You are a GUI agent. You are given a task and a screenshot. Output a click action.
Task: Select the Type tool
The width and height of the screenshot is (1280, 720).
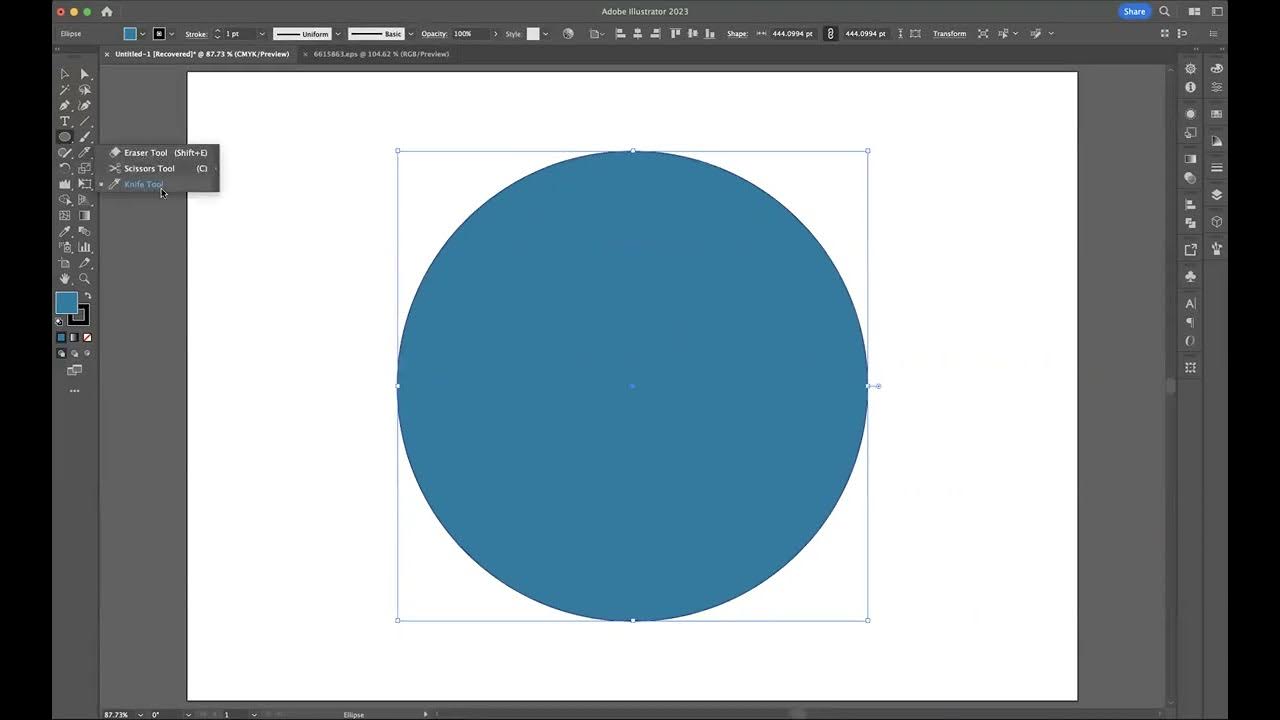(65, 121)
